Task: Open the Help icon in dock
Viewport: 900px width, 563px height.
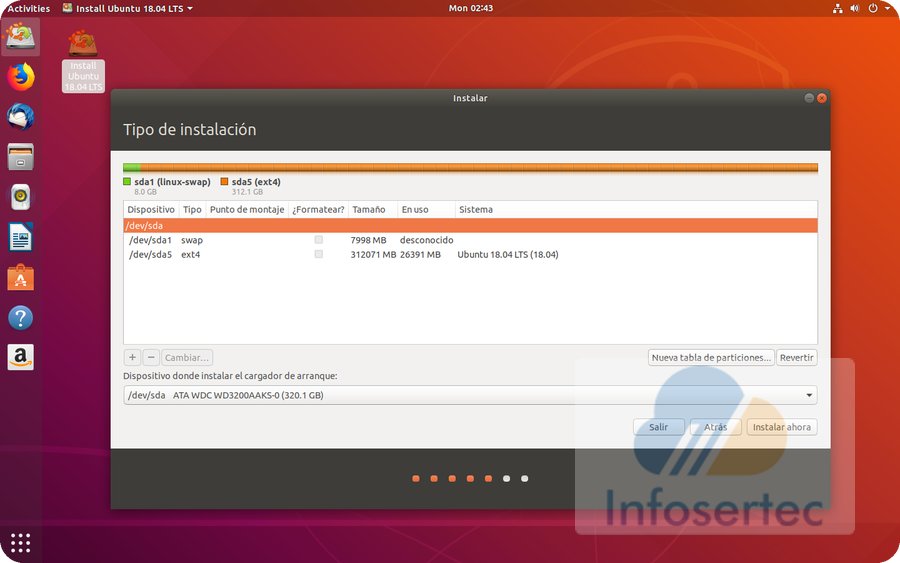Action: coord(21,318)
